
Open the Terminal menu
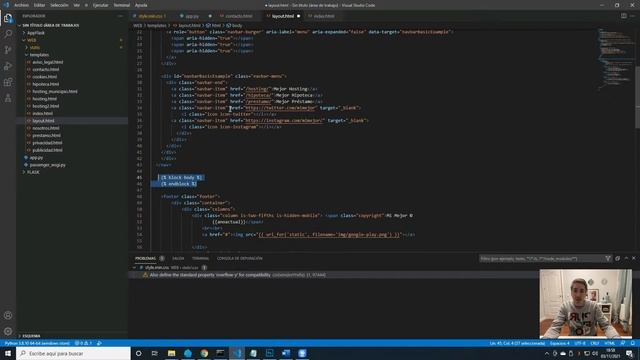(x=122, y=5)
